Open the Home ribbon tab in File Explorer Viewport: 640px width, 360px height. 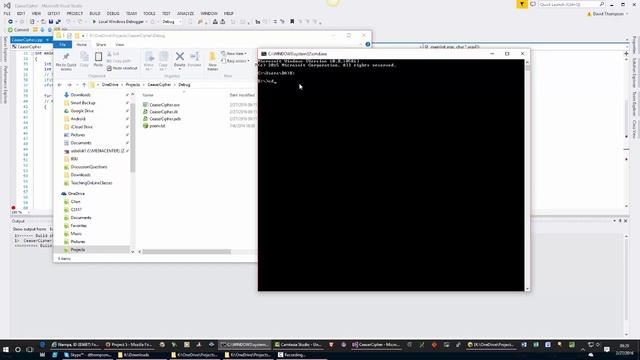coord(82,44)
